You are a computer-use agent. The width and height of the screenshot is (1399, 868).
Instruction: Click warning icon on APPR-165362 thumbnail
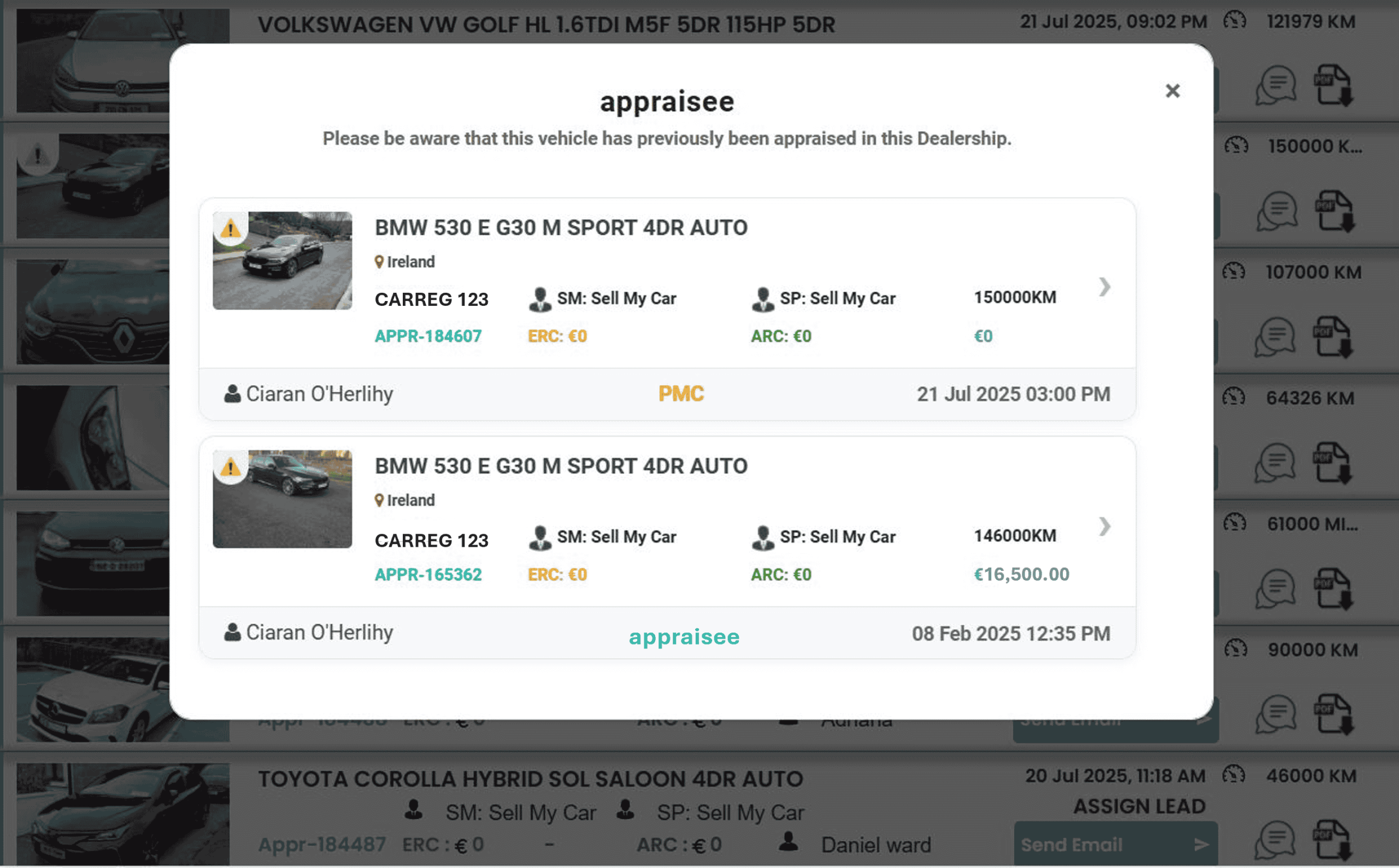click(230, 467)
